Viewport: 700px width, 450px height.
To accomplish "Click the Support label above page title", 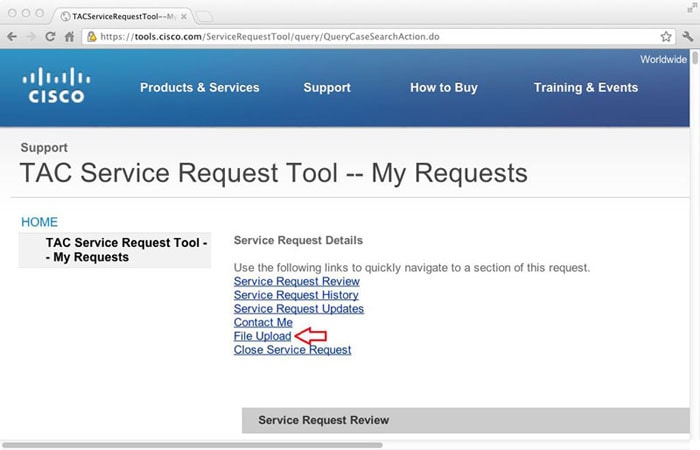I will (44, 148).
